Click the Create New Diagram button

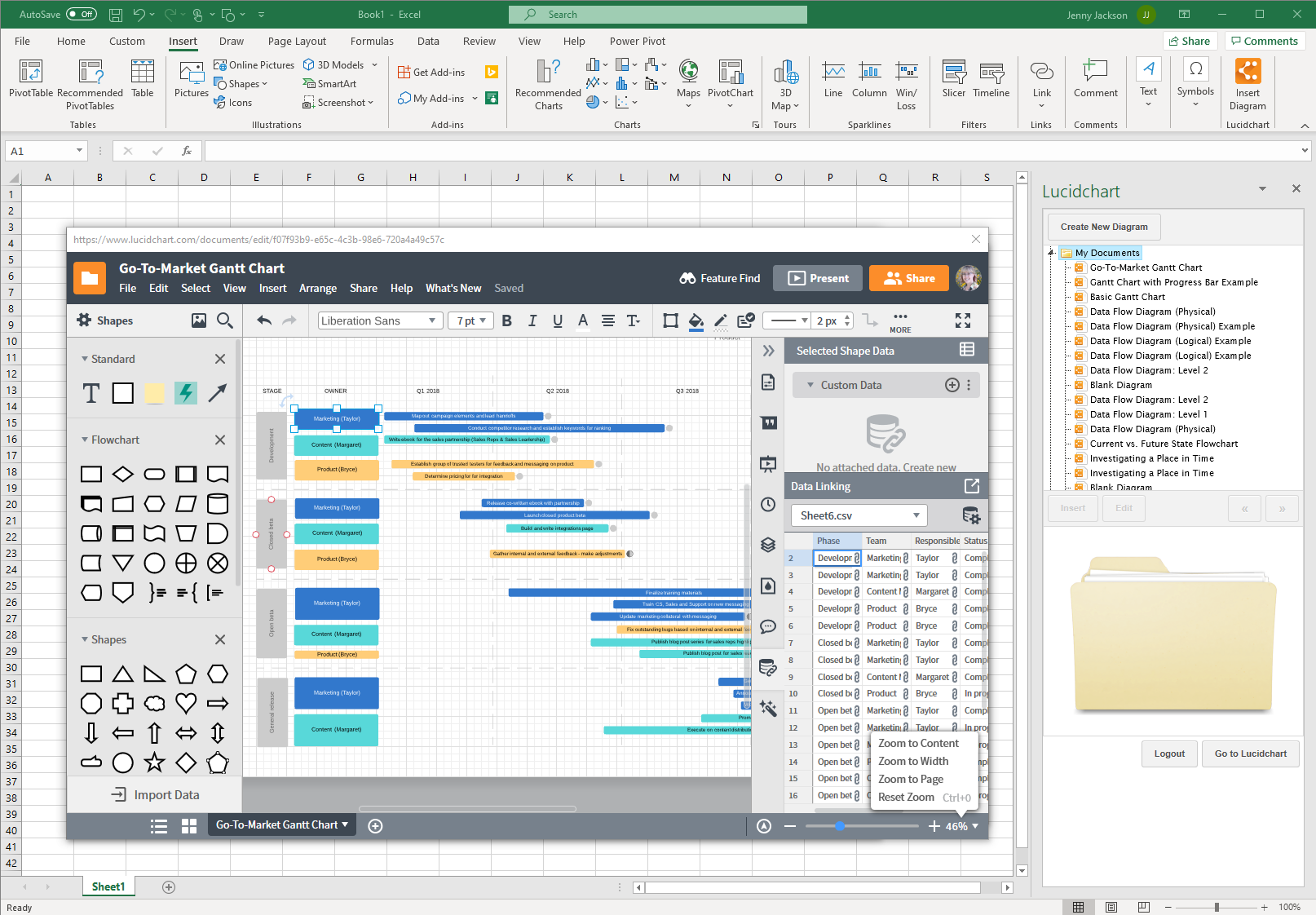click(1103, 227)
